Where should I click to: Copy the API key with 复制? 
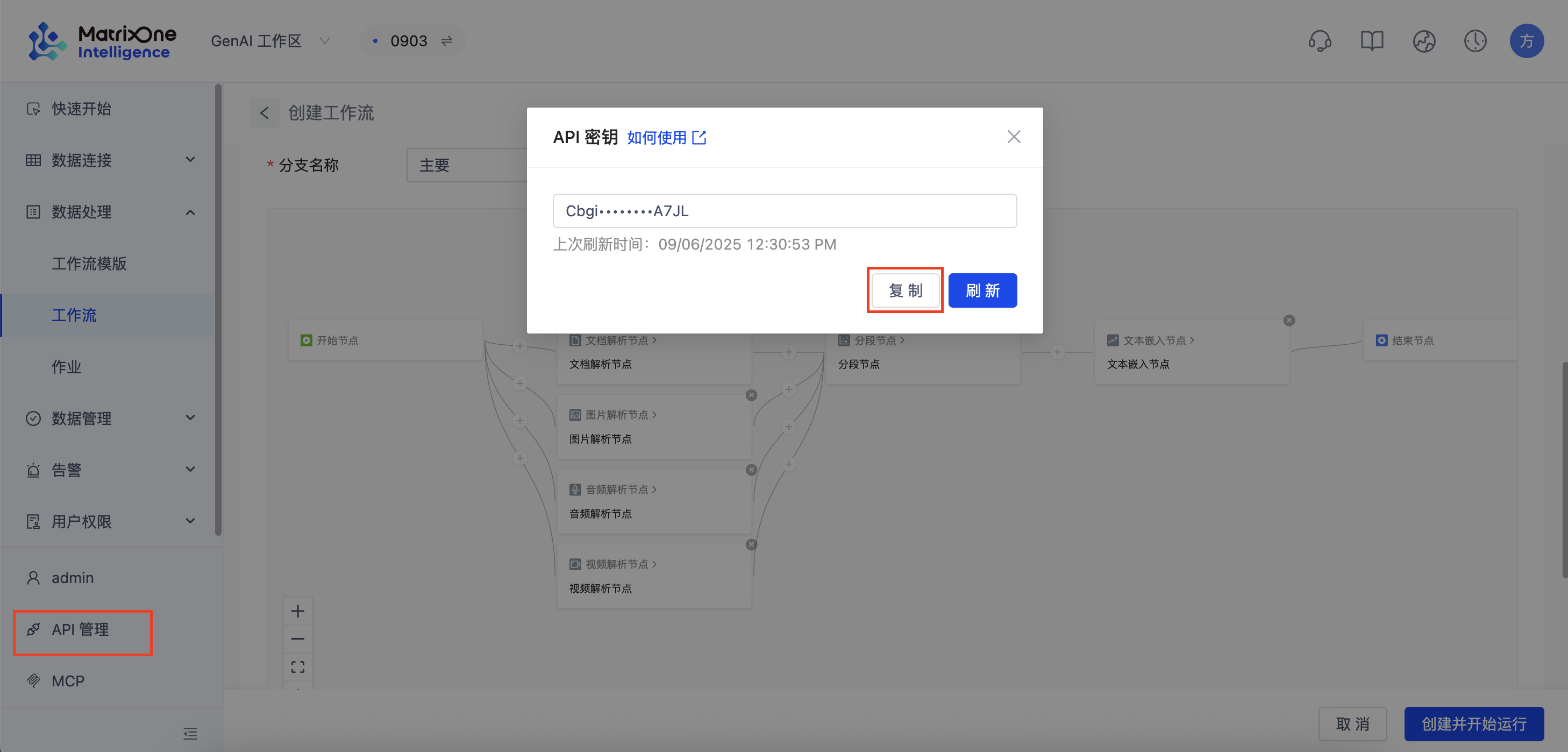pyautogui.click(x=905, y=290)
